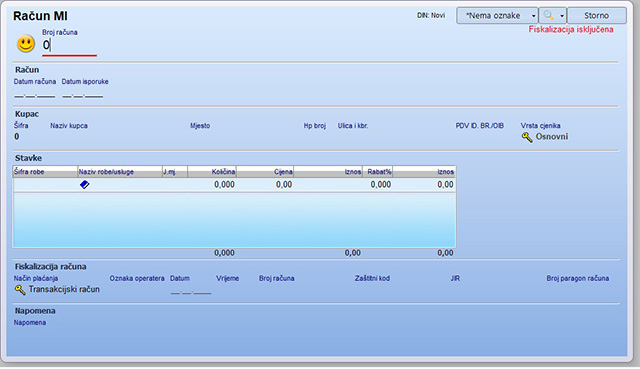This screenshot has width=640, height=369.
Task: Click the Naziv kupca label
Action: click(x=69, y=126)
